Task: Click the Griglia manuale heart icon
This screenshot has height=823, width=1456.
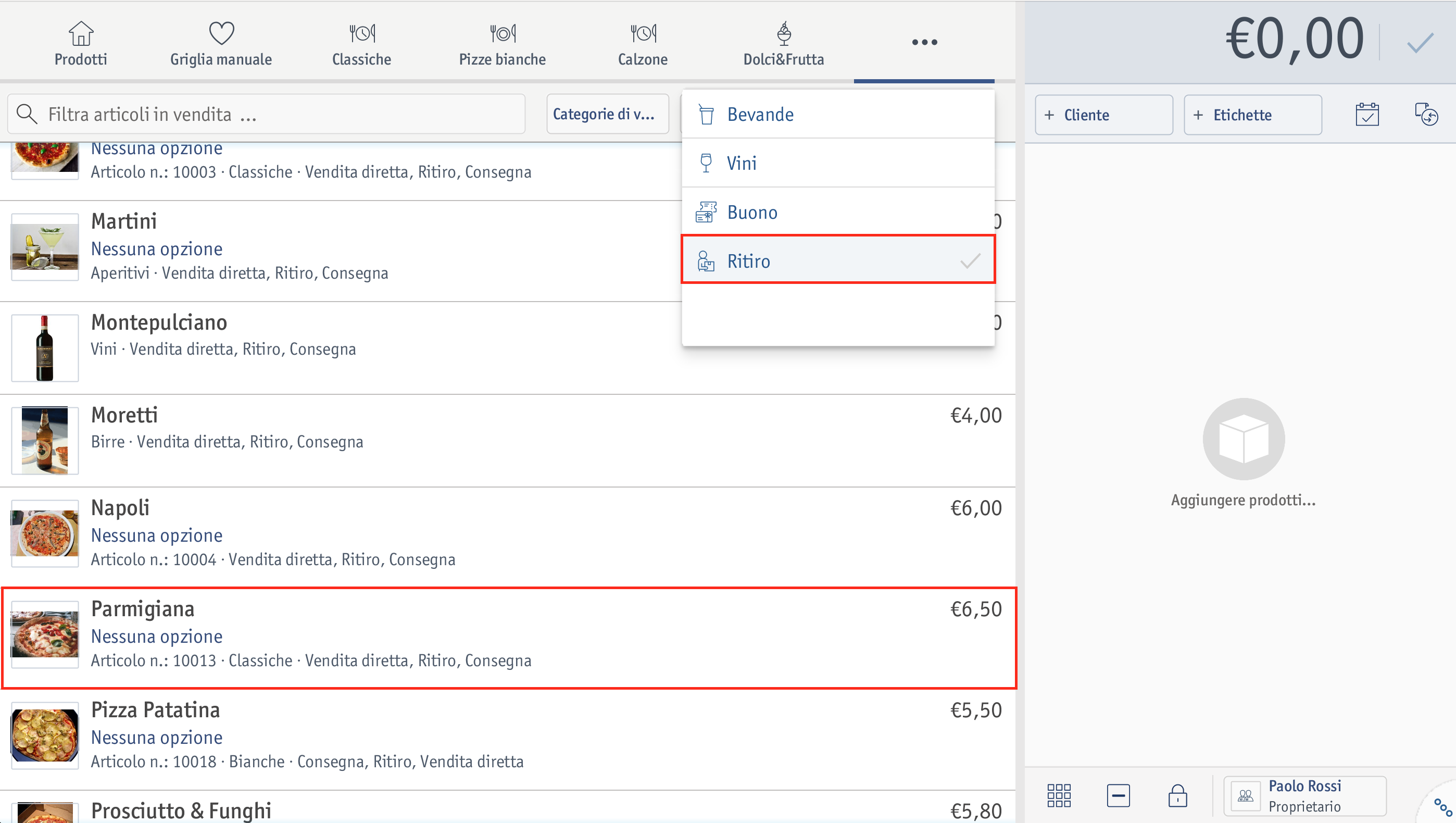Action: [221, 33]
